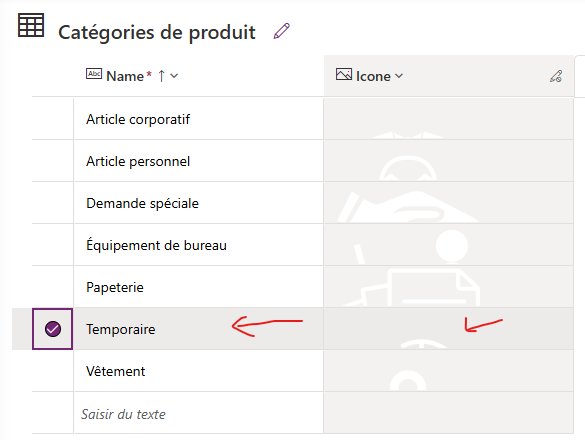Select the Demande spéciale name cell
The height and width of the screenshot is (440, 585).
pyautogui.click(x=198, y=203)
